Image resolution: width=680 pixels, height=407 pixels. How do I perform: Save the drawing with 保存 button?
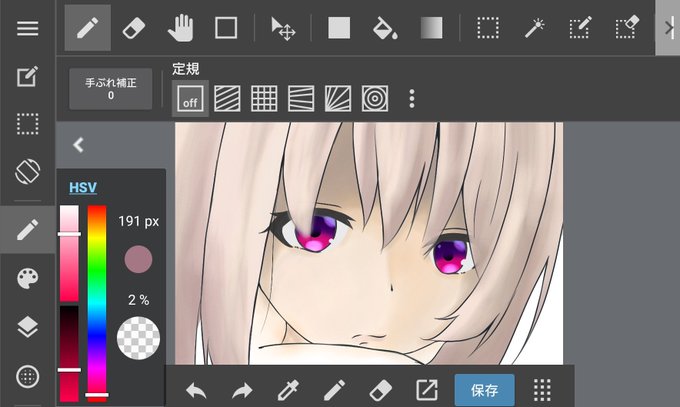484,390
